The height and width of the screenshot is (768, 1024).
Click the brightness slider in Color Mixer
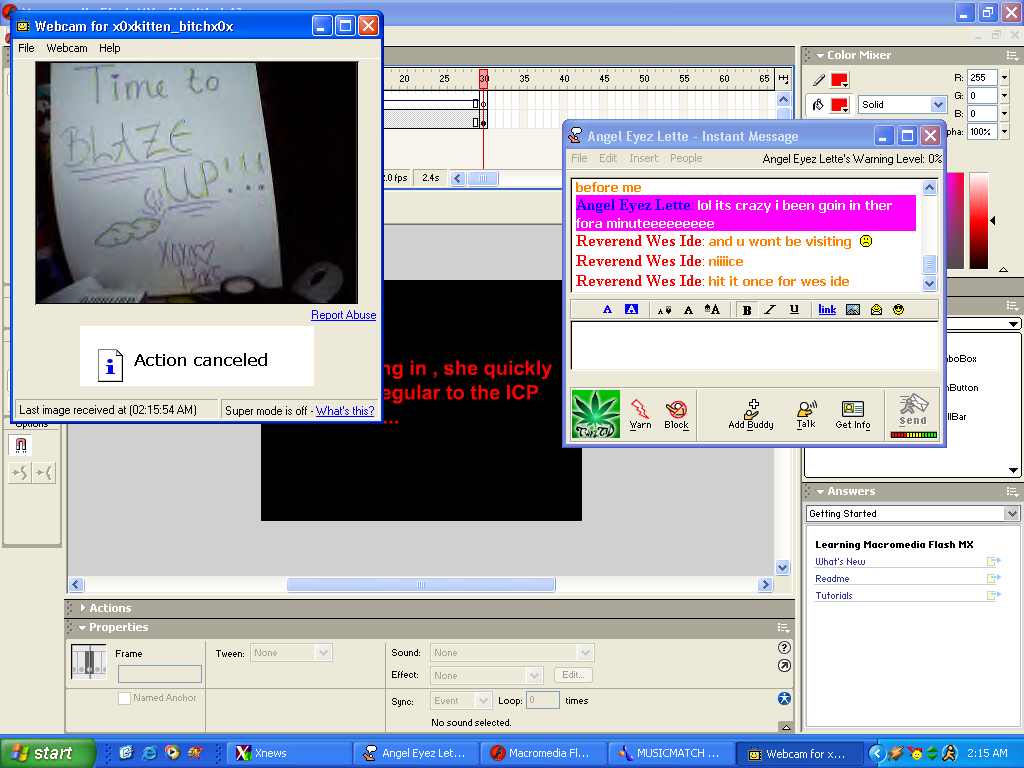[x=978, y=220]
